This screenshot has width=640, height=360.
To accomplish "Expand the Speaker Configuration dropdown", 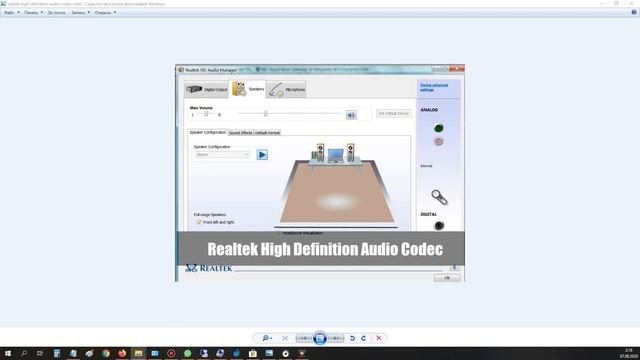I will tap(222, 155).
